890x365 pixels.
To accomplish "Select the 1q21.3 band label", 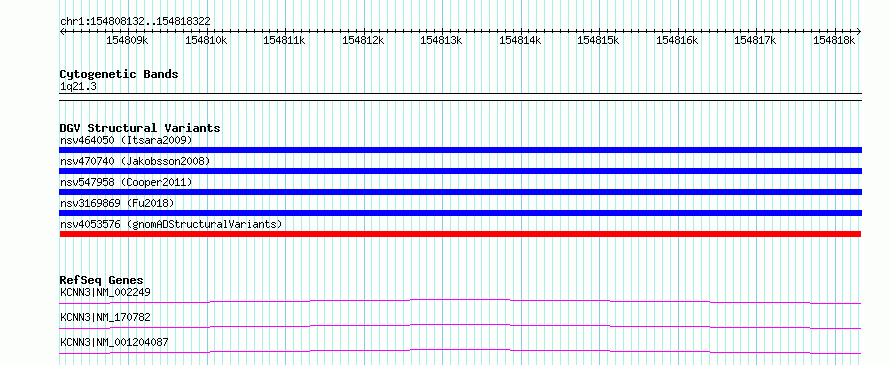I will pyautogui.click(x=78, y=86).
